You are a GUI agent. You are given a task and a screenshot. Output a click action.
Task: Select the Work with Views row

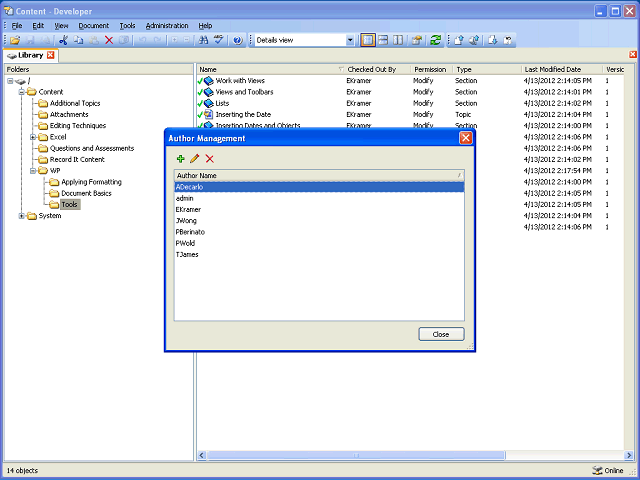coord(410,81)
